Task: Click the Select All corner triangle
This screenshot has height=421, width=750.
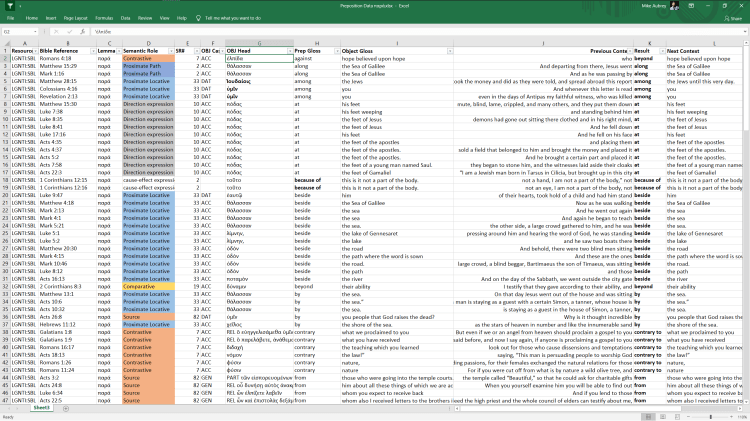Action: point(5,43)
